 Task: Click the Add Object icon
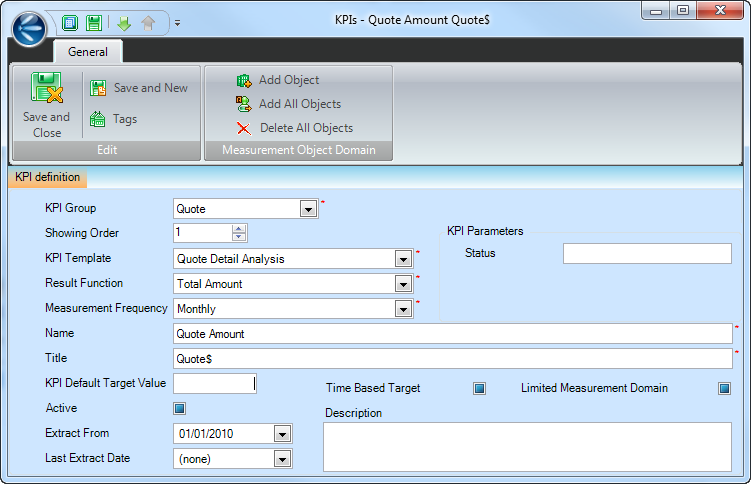click(x=244, y=80)
